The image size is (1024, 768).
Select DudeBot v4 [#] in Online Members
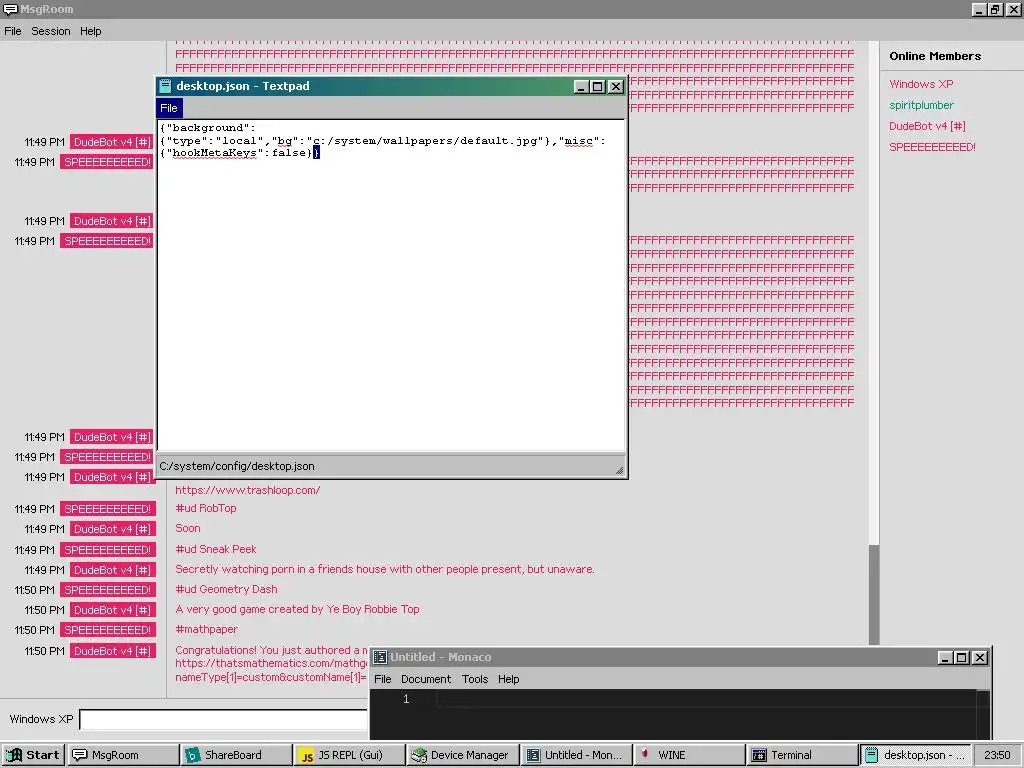[927, 126]
